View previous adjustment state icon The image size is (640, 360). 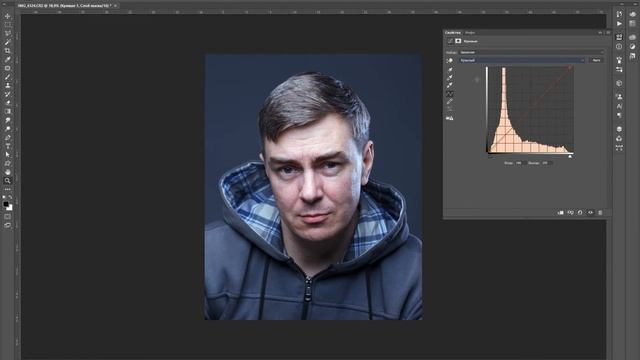(570, 213)
